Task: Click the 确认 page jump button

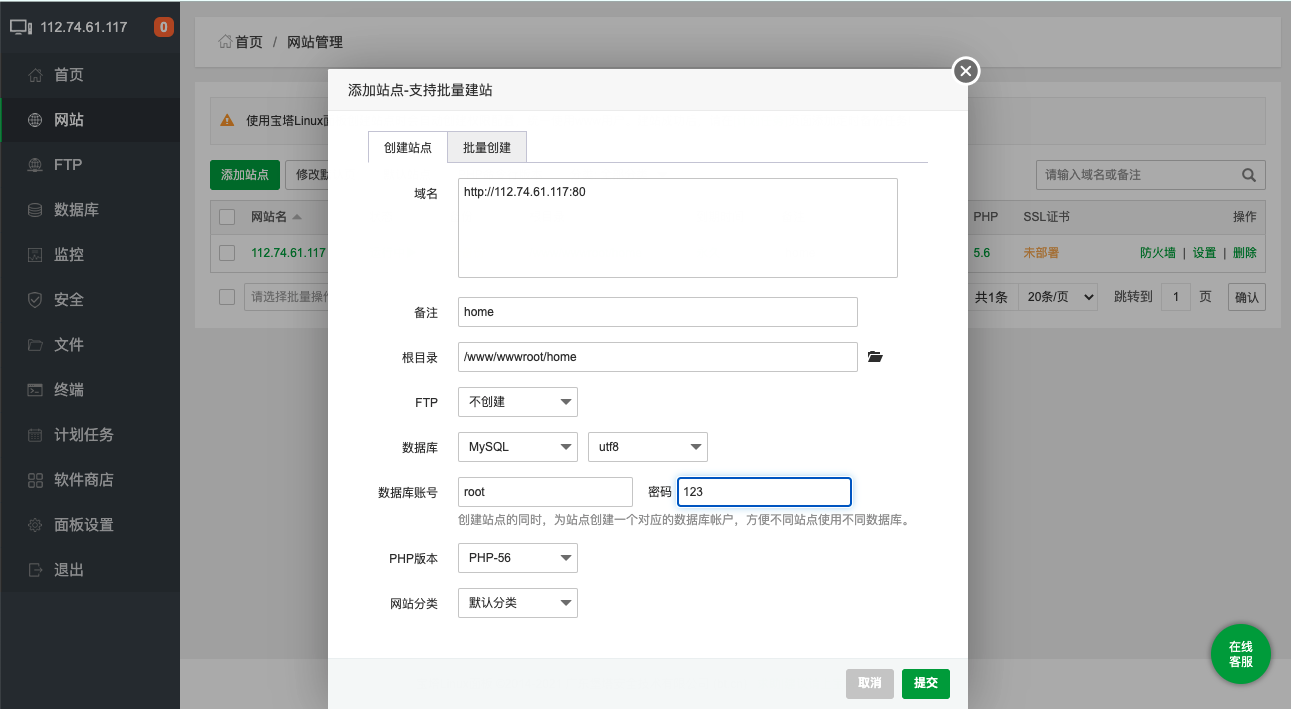Action: 1247,297
